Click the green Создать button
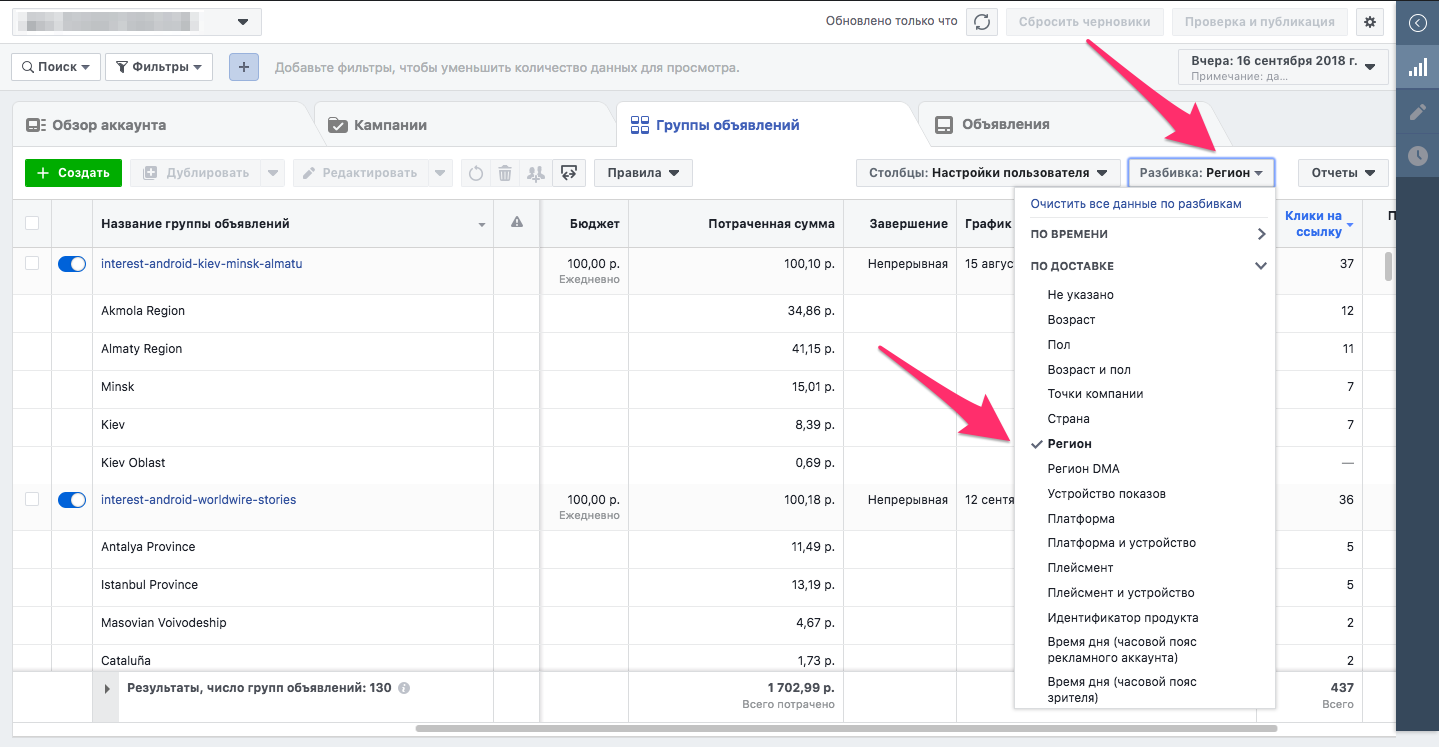The width and height of the screenshot is (1439, 747). (x=73, y=173)
